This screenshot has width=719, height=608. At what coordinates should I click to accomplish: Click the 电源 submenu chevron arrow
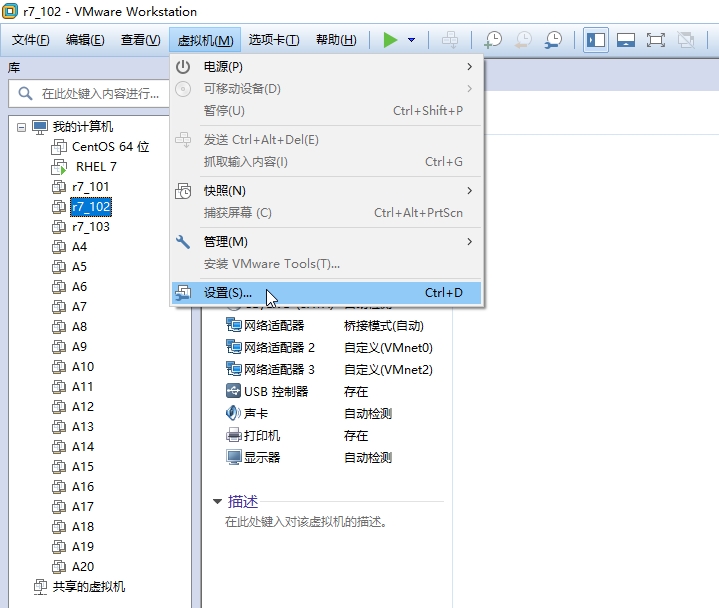pos(469,67)
